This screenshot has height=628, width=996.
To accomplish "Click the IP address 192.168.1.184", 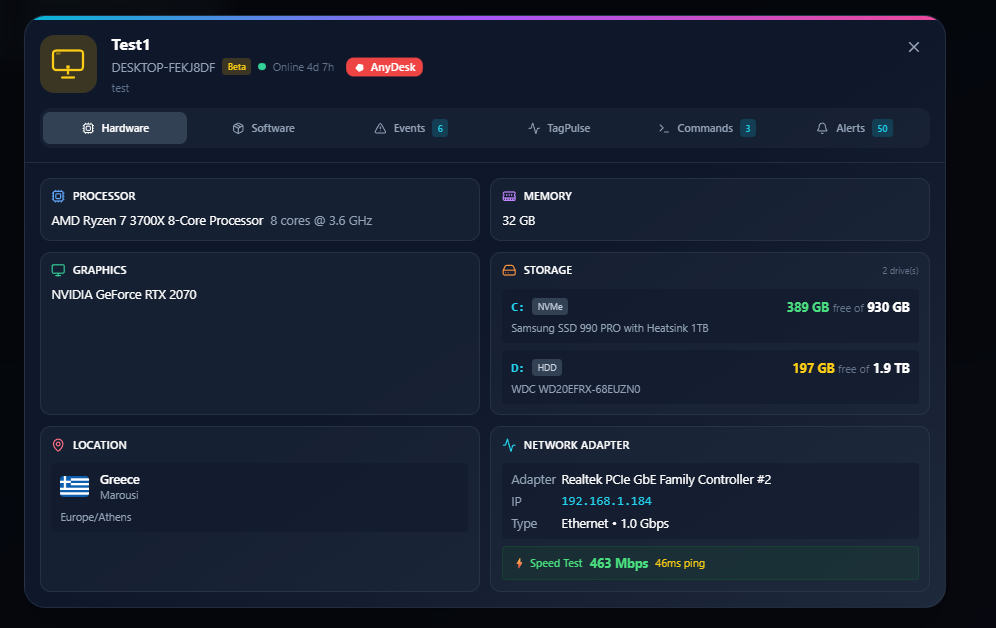I will 607,501.
